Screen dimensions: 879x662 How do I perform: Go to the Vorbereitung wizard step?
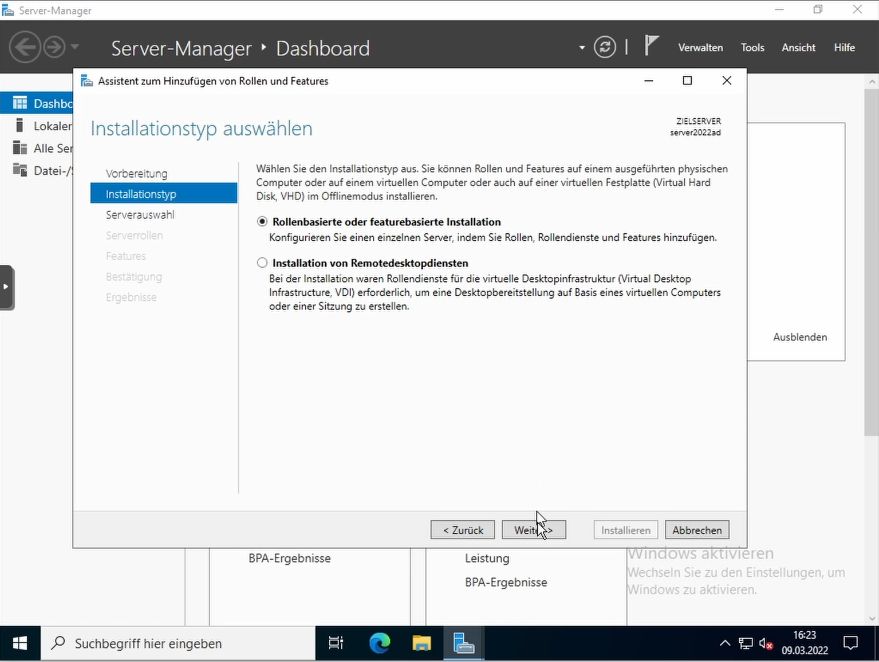click(136, 174)
